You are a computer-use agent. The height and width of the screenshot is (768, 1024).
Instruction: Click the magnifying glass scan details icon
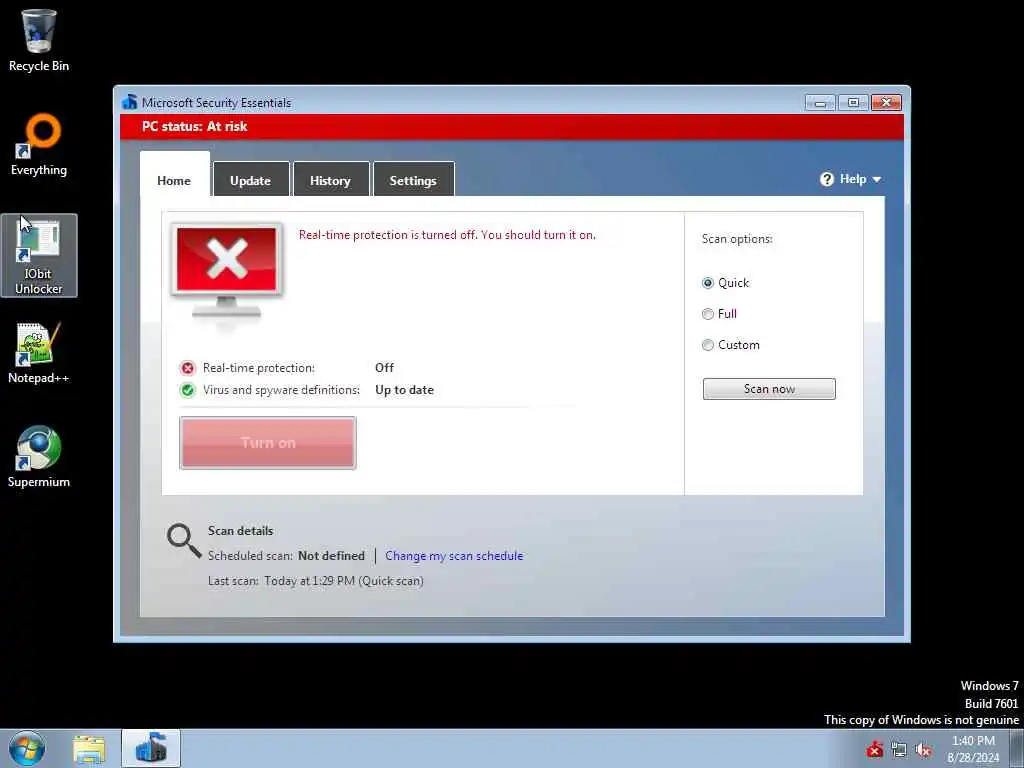coord(184,540)
